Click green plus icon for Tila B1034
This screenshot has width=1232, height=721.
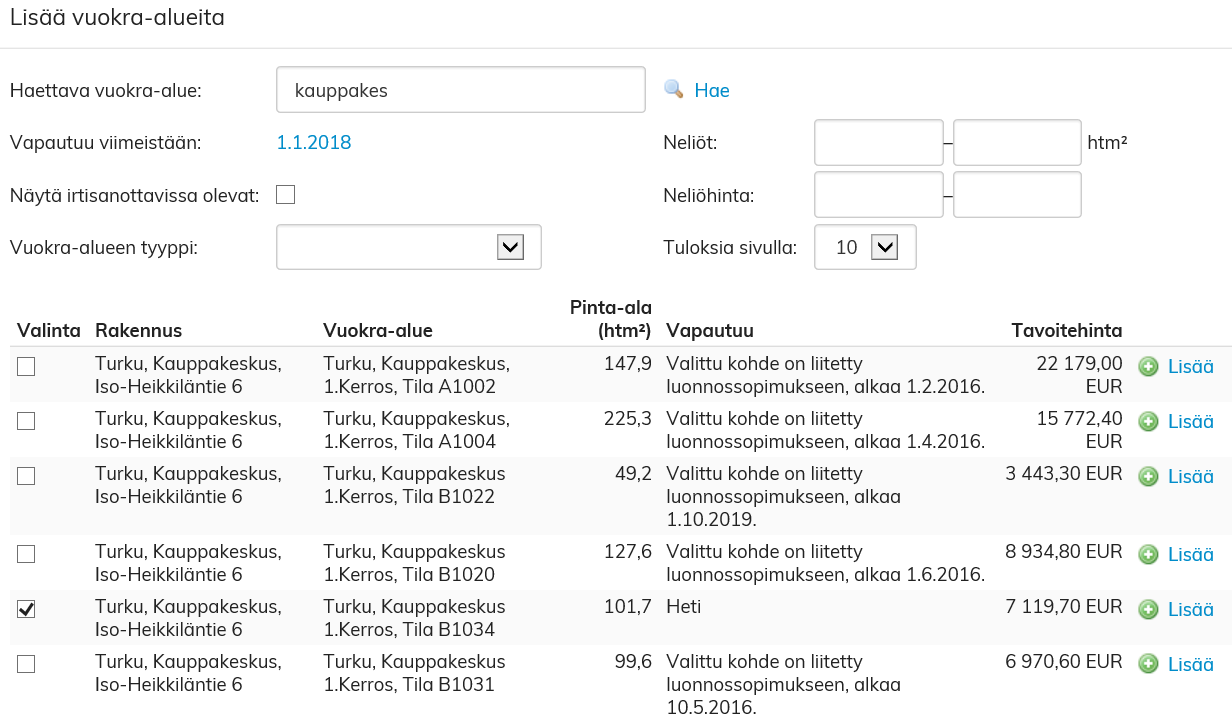(x=1149, y=610)
